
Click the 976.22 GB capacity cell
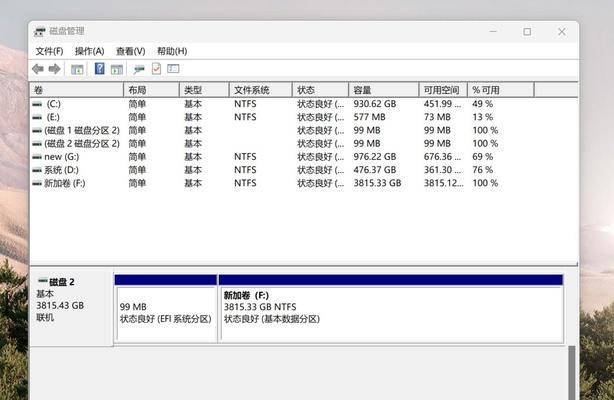point(375,157)
